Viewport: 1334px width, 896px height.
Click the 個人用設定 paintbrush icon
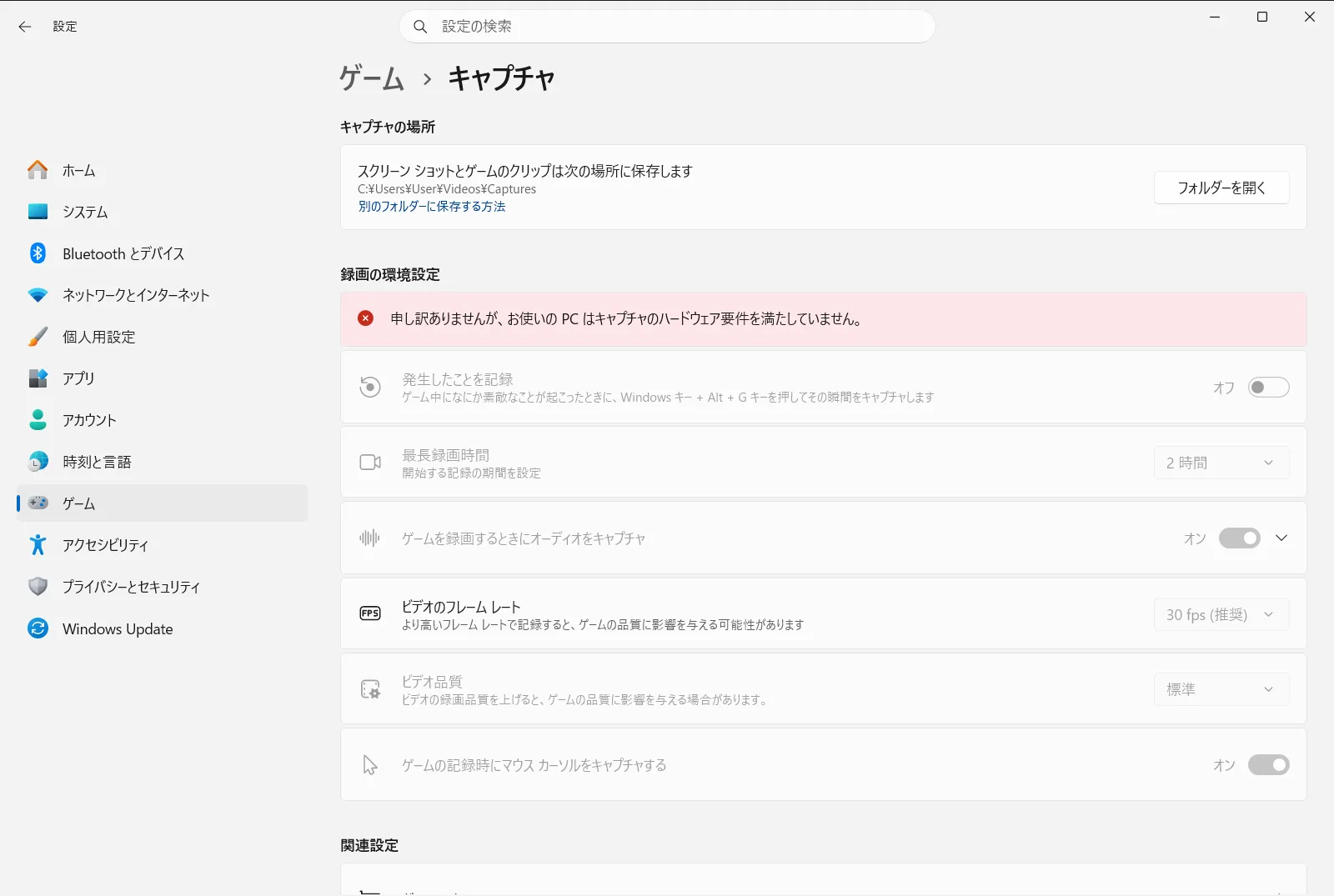coord(38,337)
